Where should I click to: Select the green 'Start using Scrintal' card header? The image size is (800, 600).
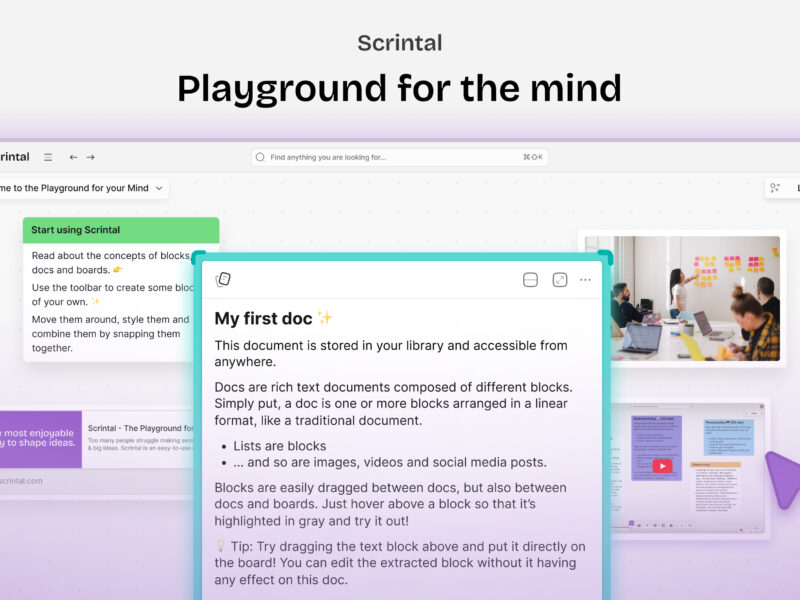(120, 230)
